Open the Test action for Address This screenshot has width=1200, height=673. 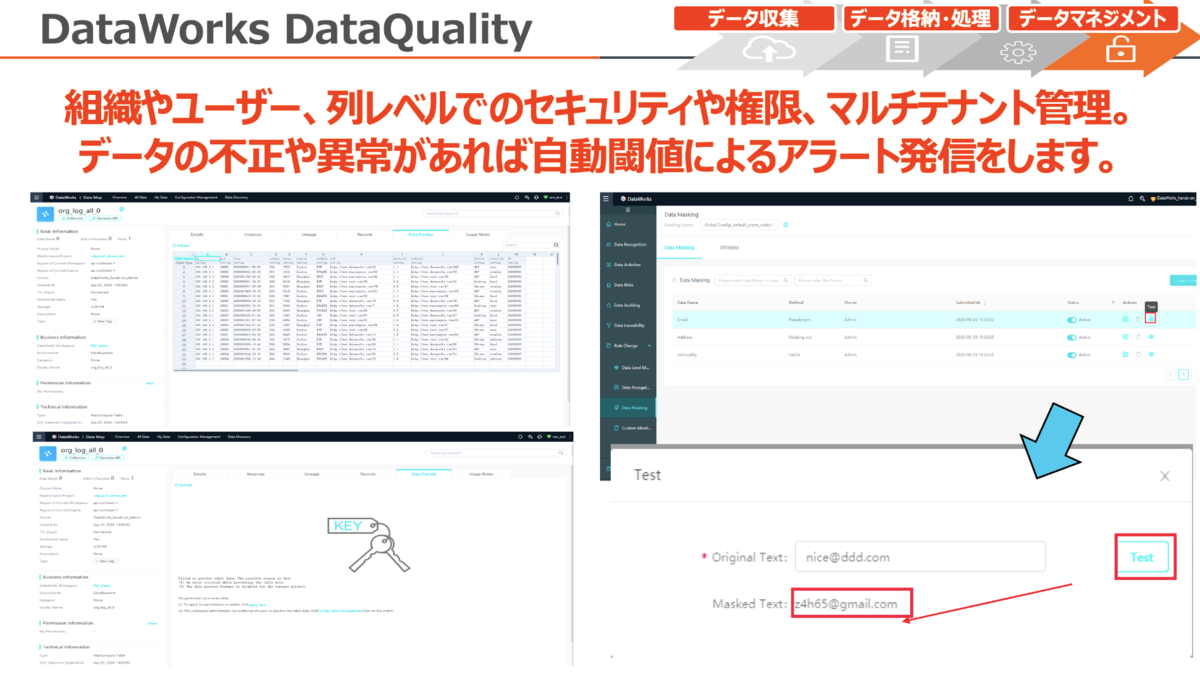(x=1151, y=337)
